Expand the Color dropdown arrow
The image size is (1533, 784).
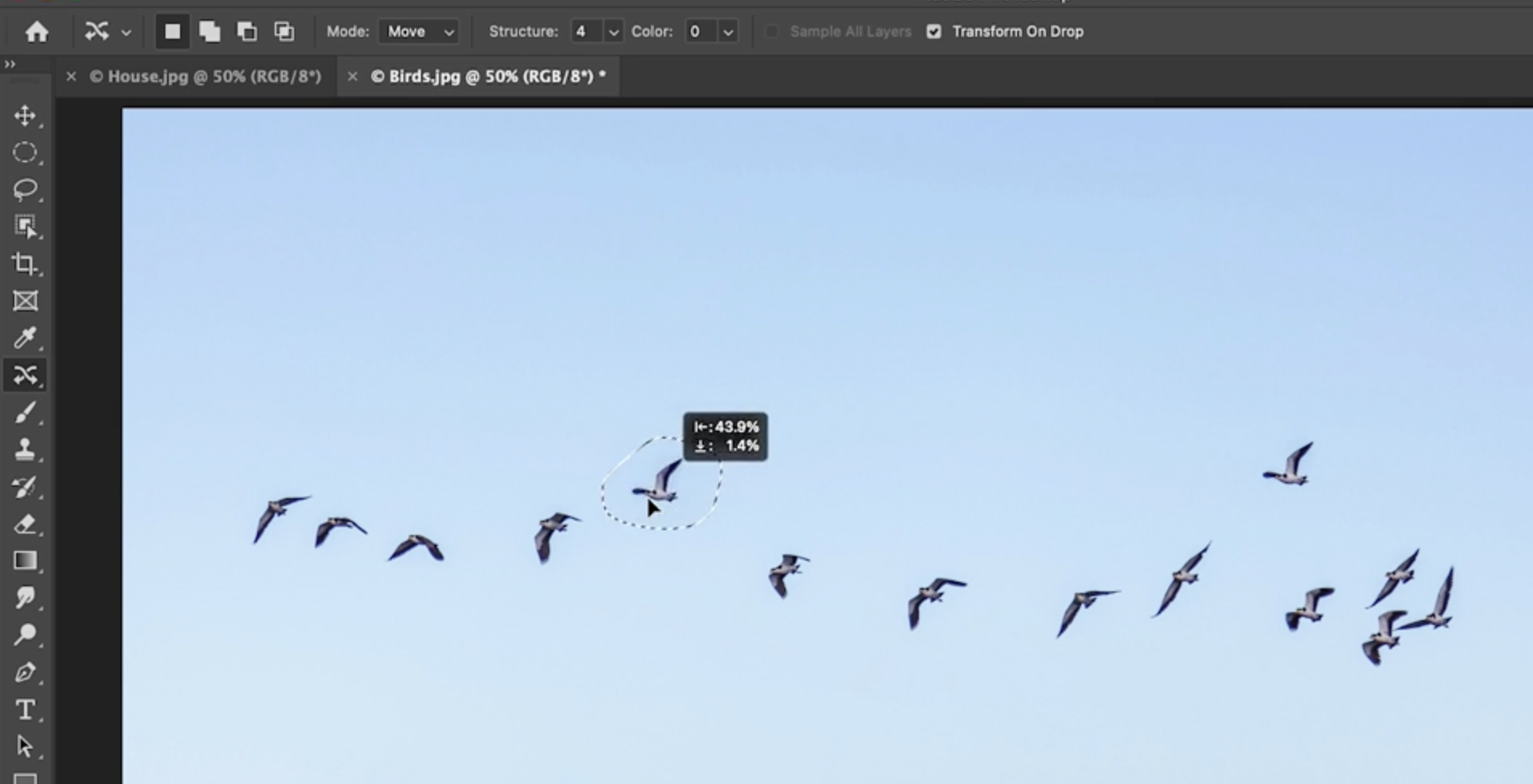click(x=728, y=32)
